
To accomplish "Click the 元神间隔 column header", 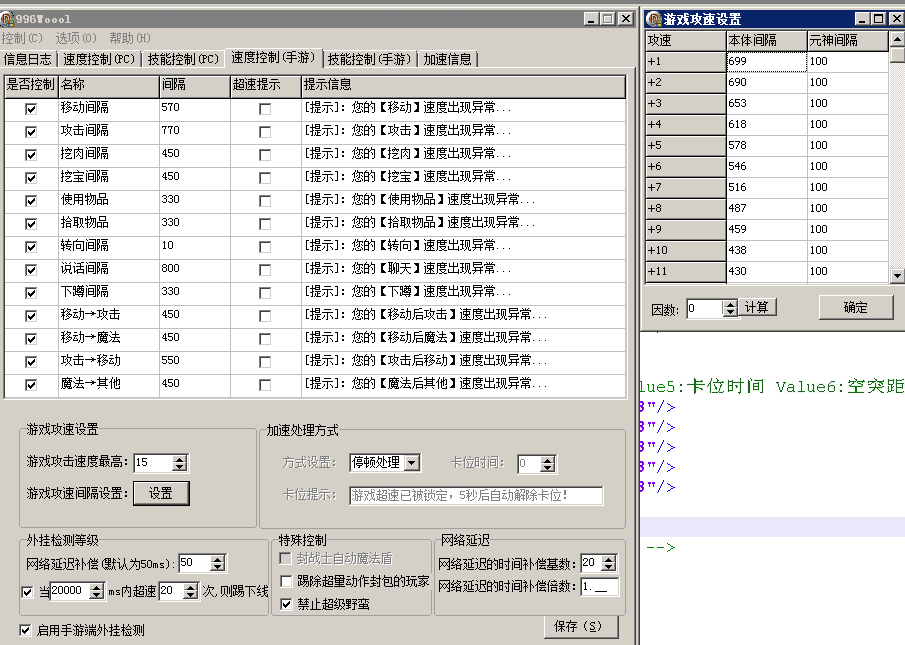I will (847, 40).
